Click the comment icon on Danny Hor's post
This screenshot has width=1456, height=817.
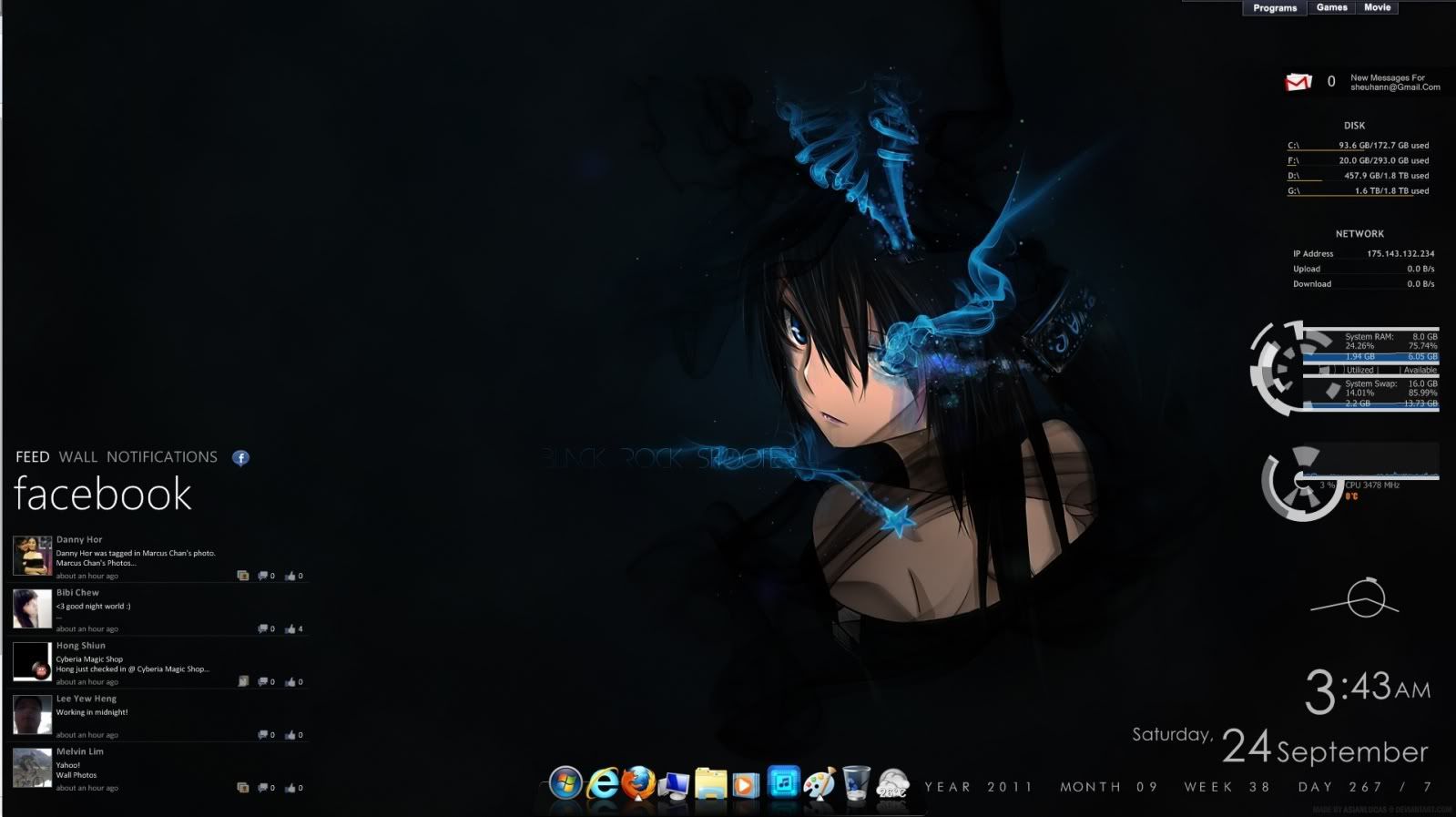[x=263, y=576]
